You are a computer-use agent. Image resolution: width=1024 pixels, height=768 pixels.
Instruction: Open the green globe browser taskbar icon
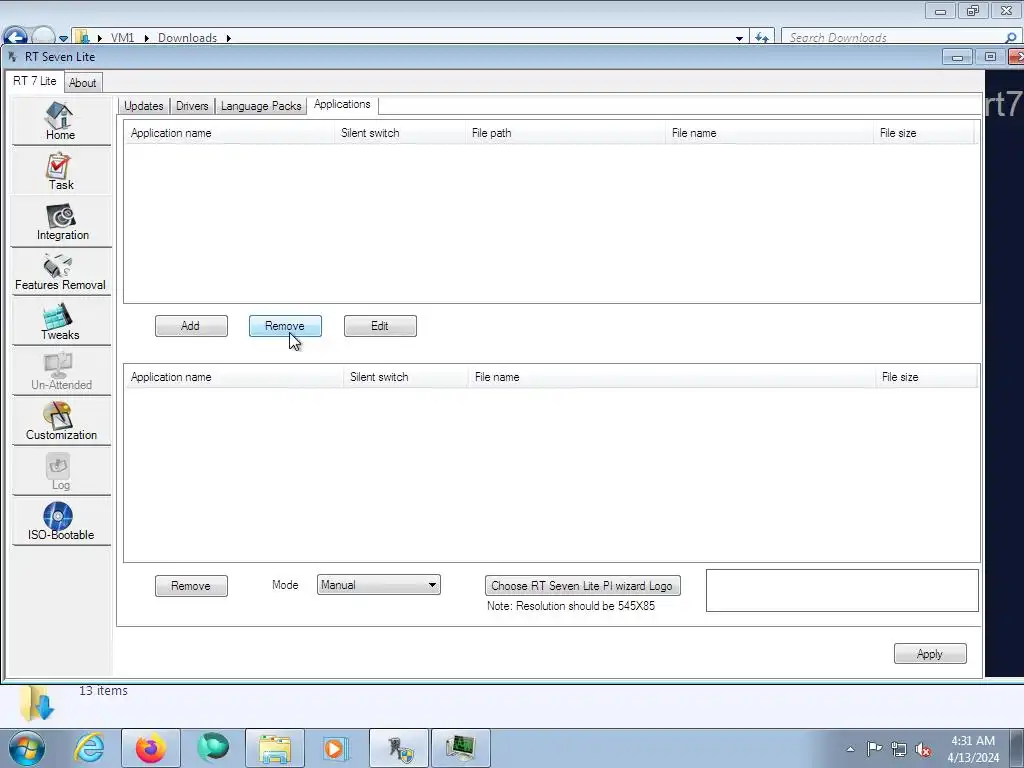pos(214,748)
